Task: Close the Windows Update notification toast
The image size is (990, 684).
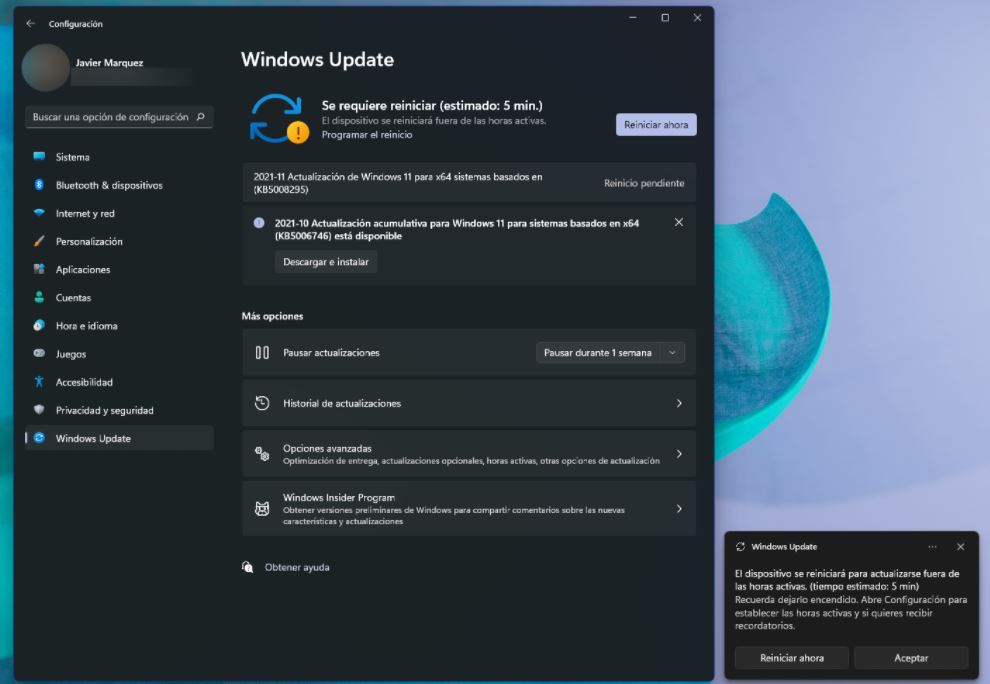Action: click(x=960, y=547)
